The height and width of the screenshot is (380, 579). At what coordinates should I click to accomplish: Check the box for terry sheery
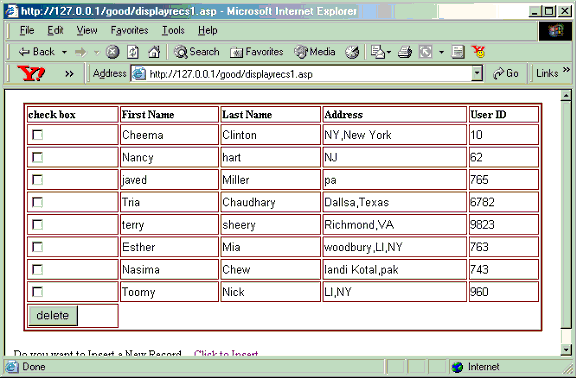(x=37, y=225)
